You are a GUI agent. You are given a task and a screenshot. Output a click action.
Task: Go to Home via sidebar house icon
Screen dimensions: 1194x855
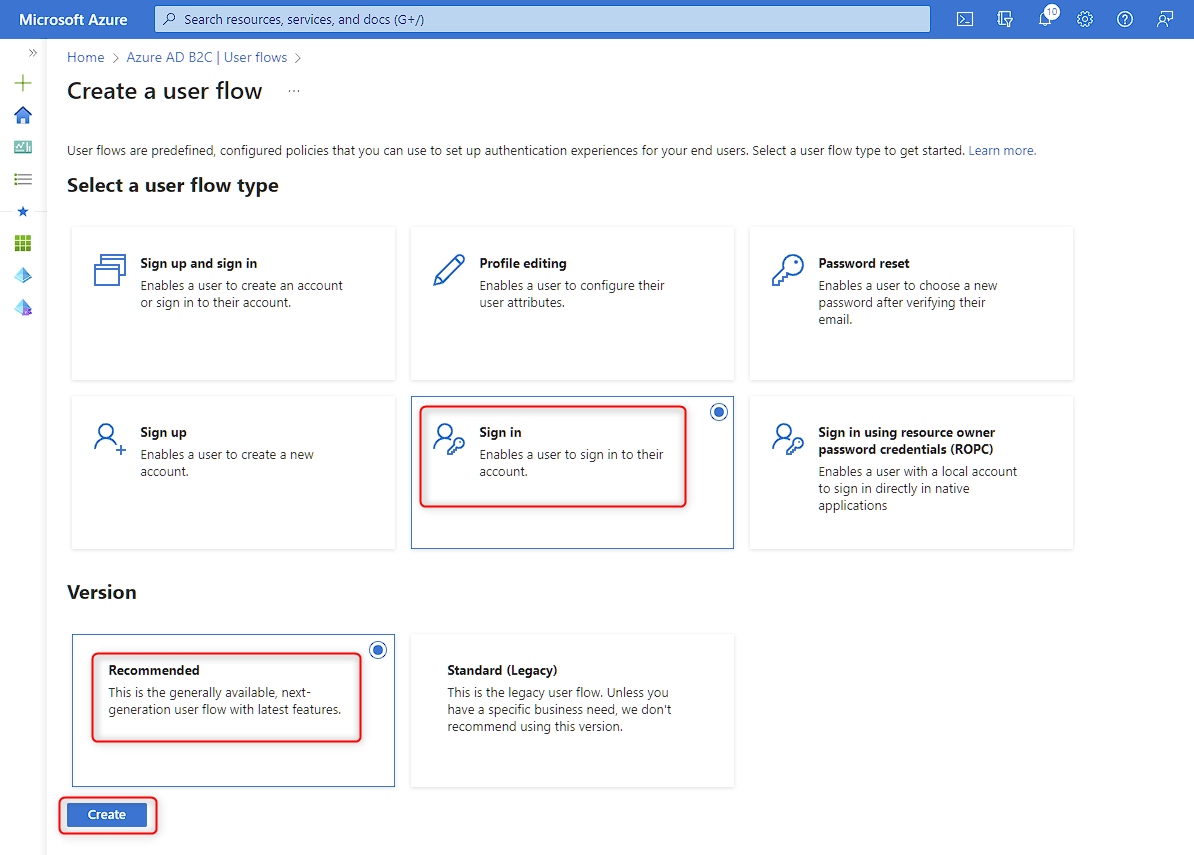click(x=23, y=115)
